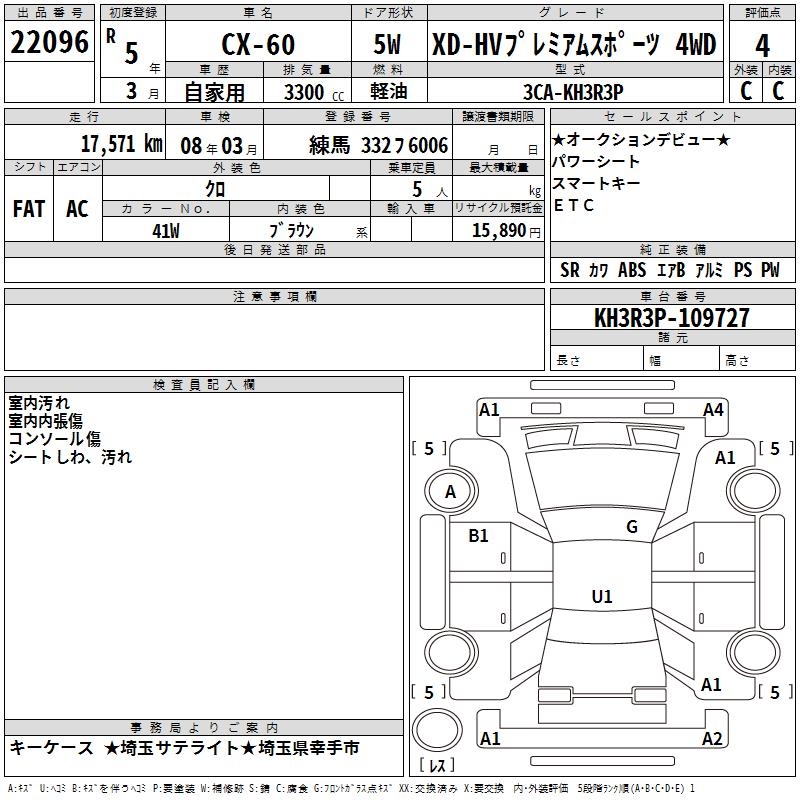Viewport: 800px width, 800px height.
Task: Click the B1 mark on left front door
Action: [x=478, y=536]
